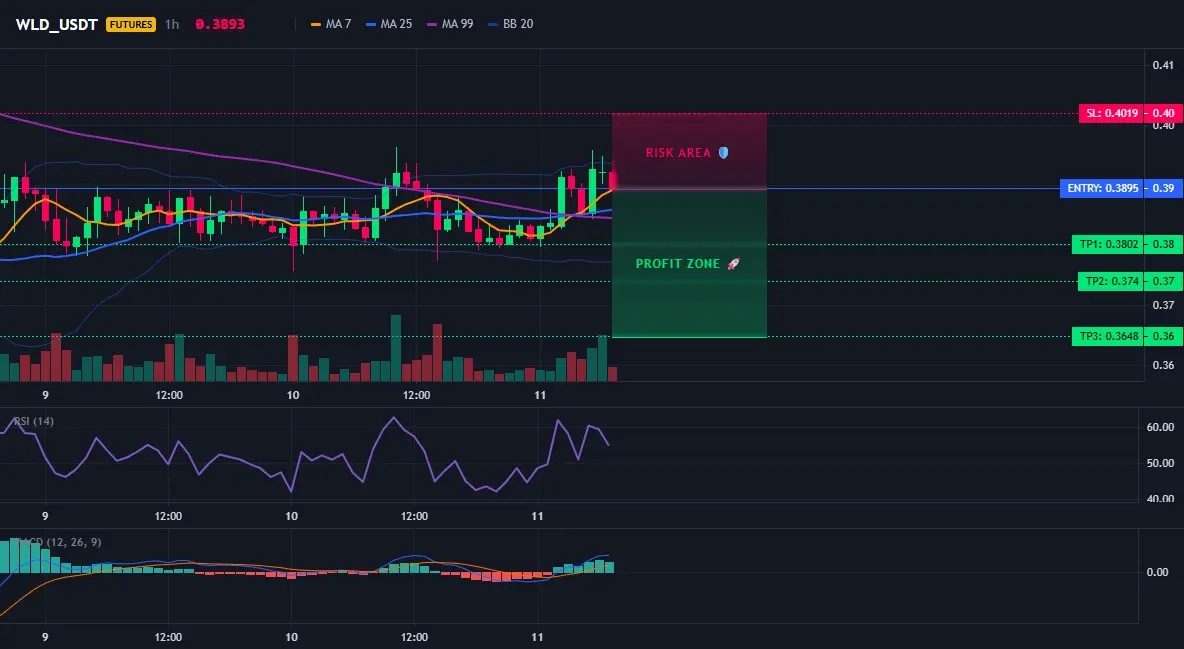Click the SL: 0.4019 stop loss label

(x=1112, y=113)
